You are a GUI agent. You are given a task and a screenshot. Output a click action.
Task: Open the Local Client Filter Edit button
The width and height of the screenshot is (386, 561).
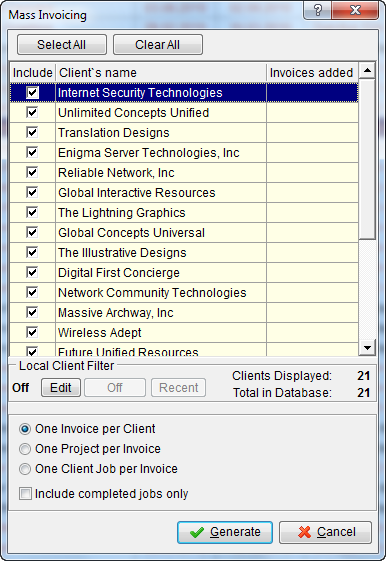tap(61, 388)
